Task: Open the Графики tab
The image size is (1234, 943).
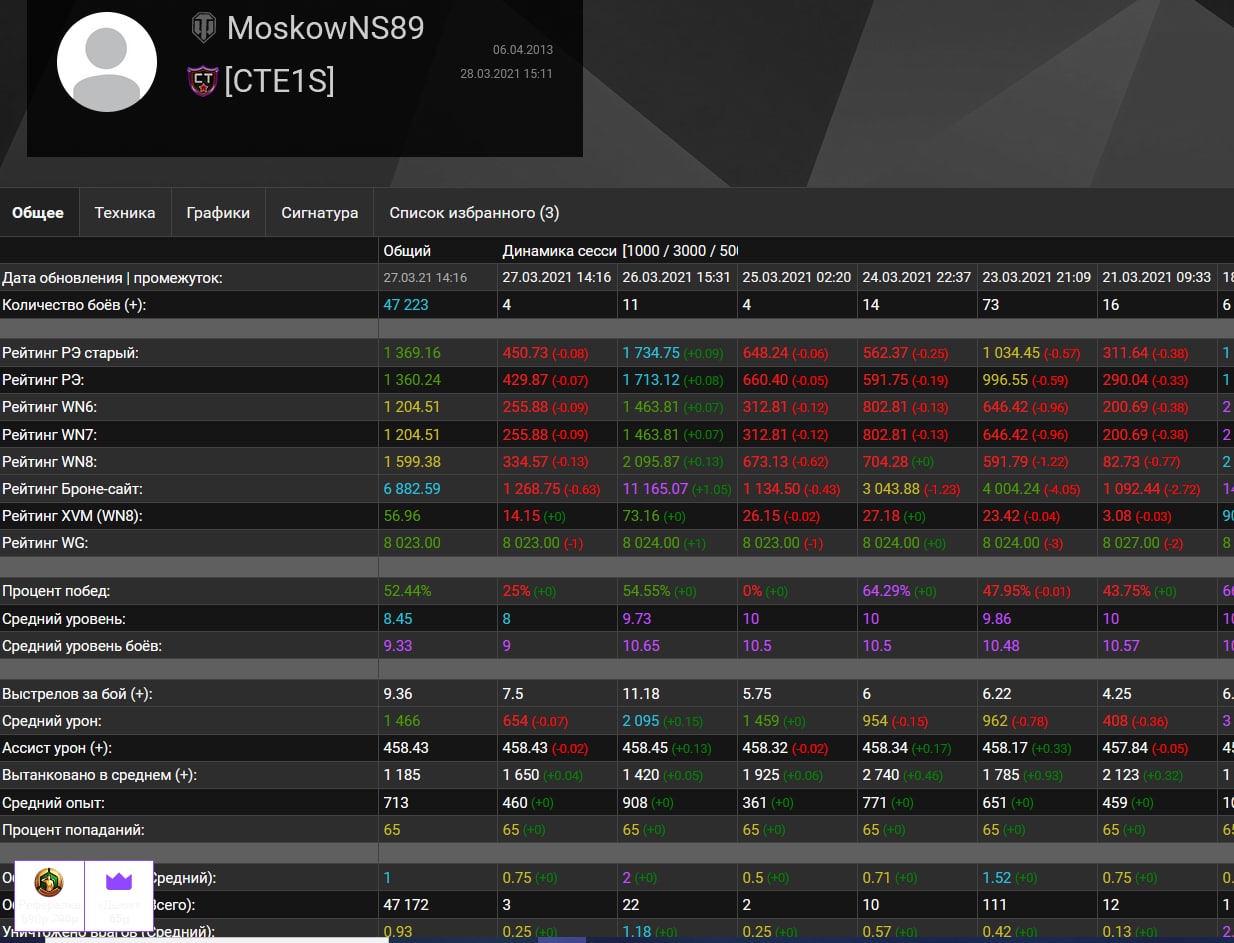Action: [x=218, y=213]
